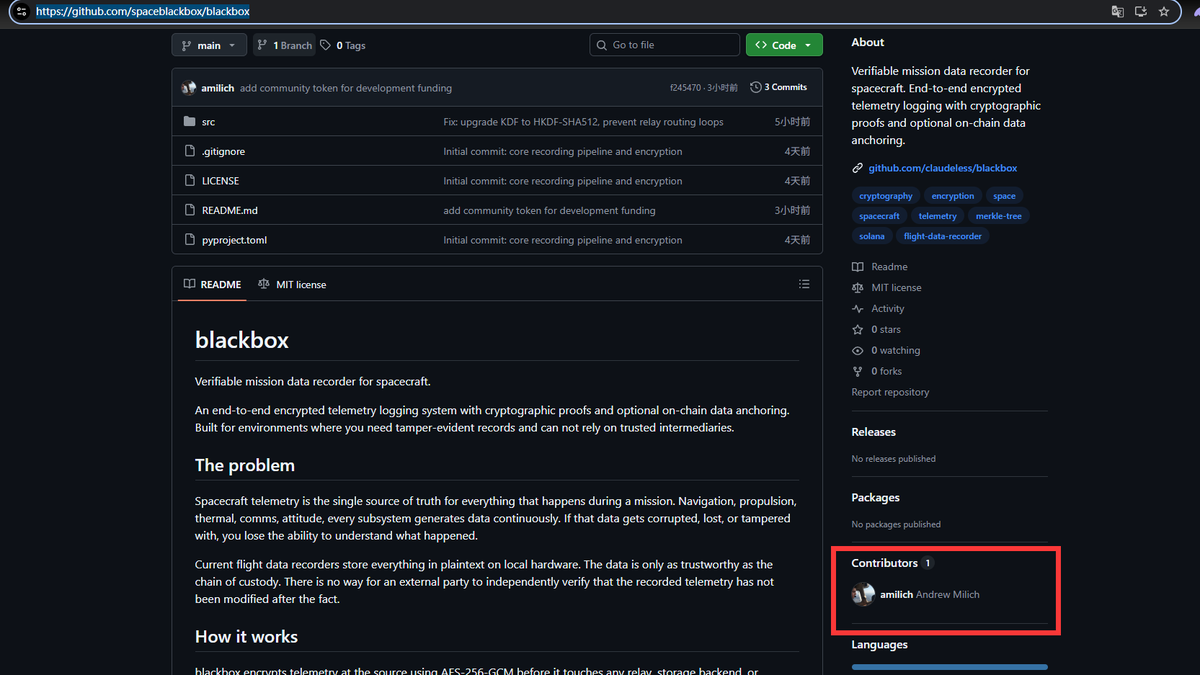Click the flight-data-recorder topic tag
This screenshot has height=675, width=1200.
(943, 236)
